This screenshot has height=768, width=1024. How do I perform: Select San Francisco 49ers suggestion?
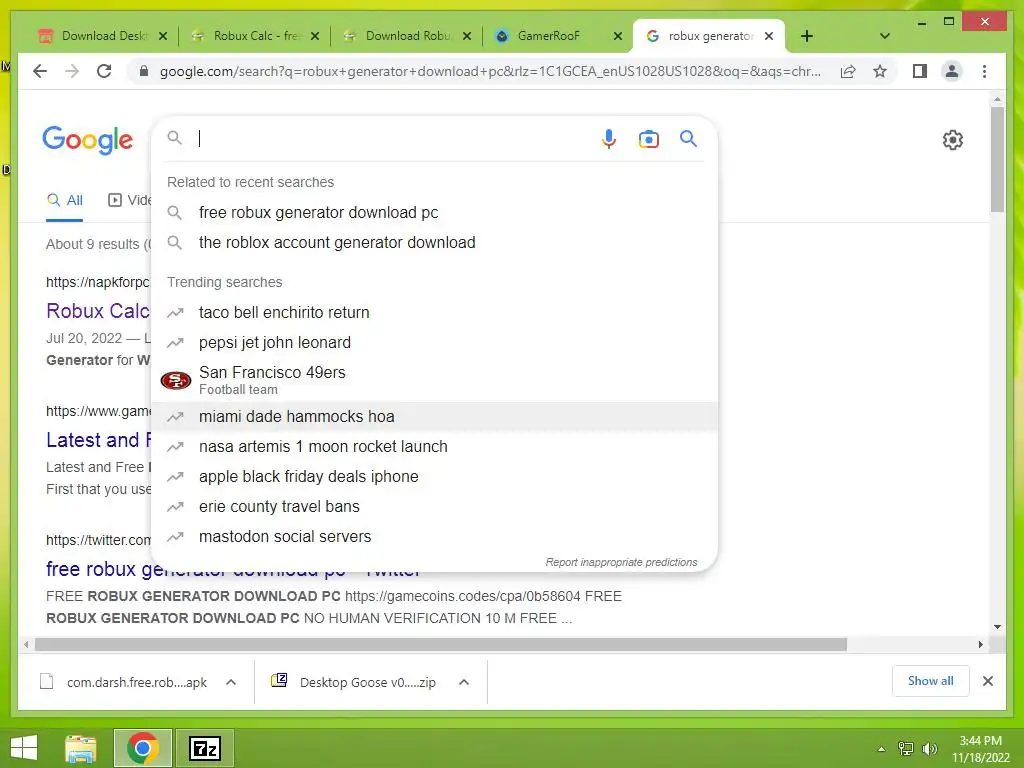coord(434,379)
